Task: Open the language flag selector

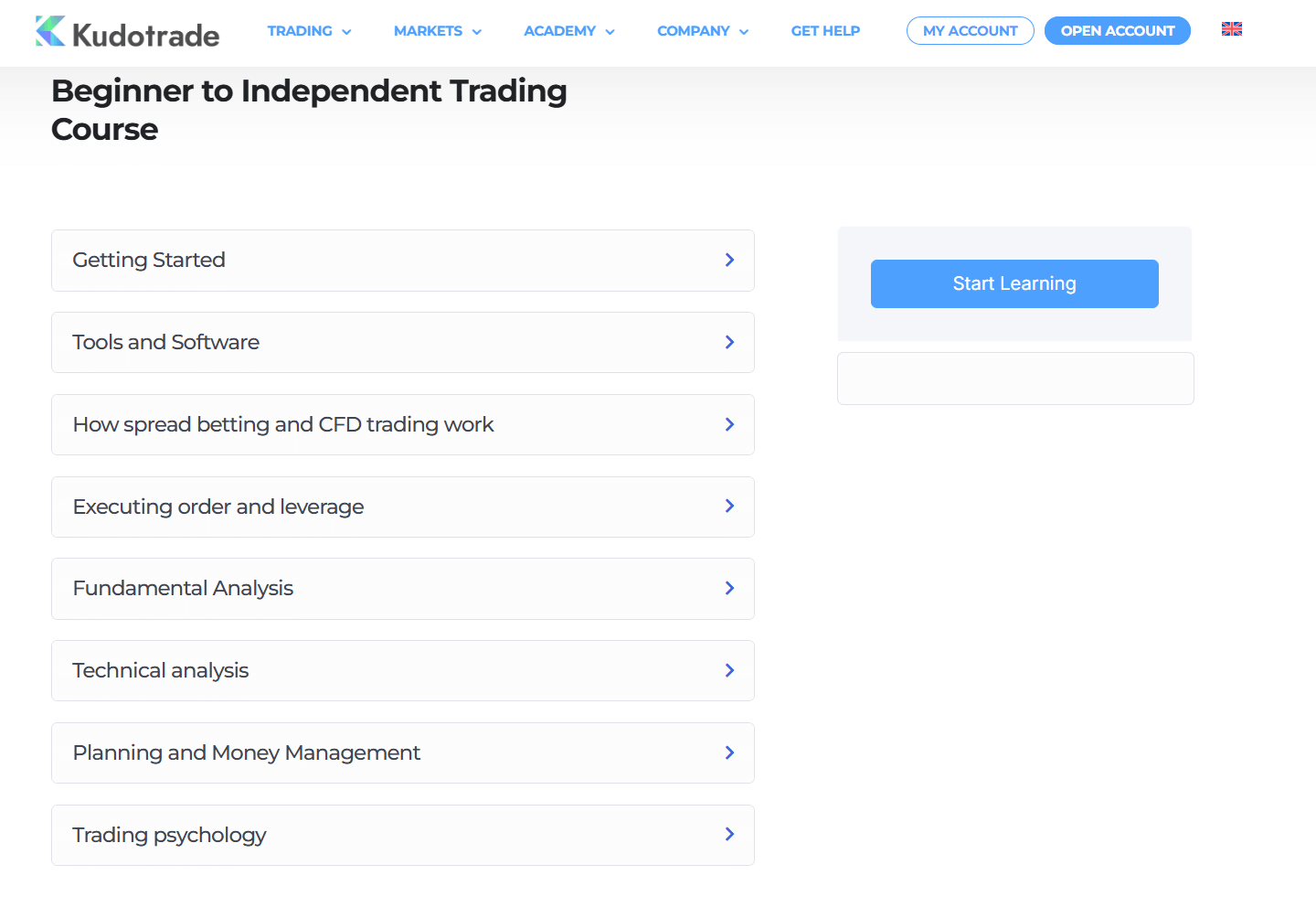Action: tap(1232, 29)
